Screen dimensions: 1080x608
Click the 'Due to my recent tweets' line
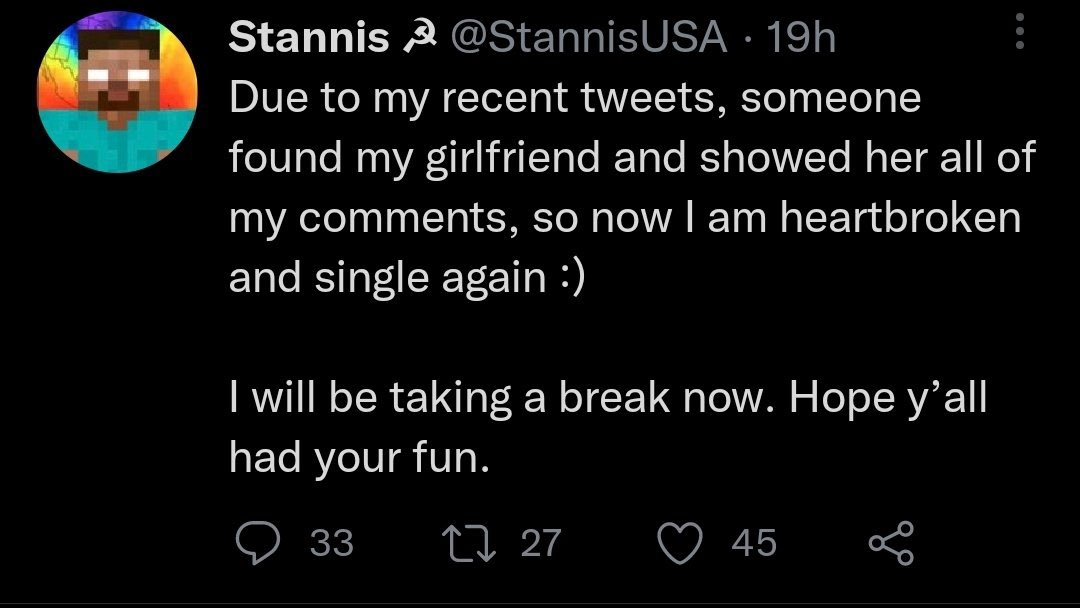click(x=575, y=98)
